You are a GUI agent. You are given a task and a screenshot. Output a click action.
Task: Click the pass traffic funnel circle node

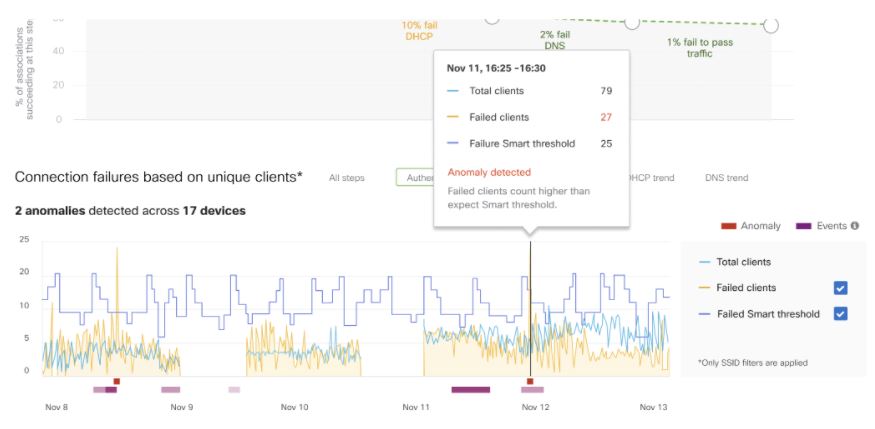(771, 26)
